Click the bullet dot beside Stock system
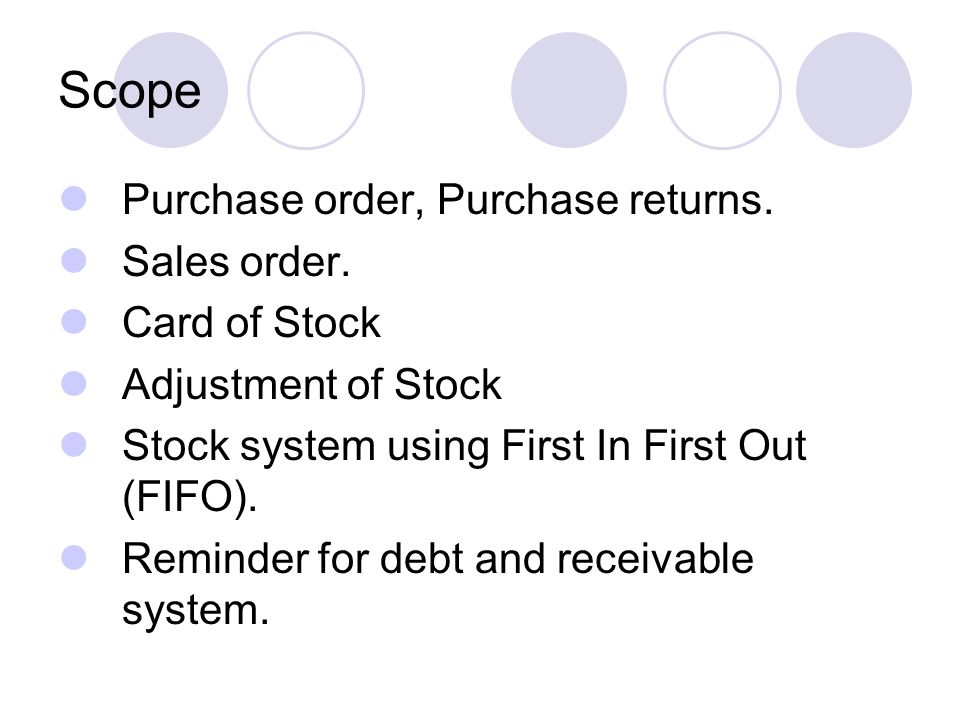 (74, 444)
